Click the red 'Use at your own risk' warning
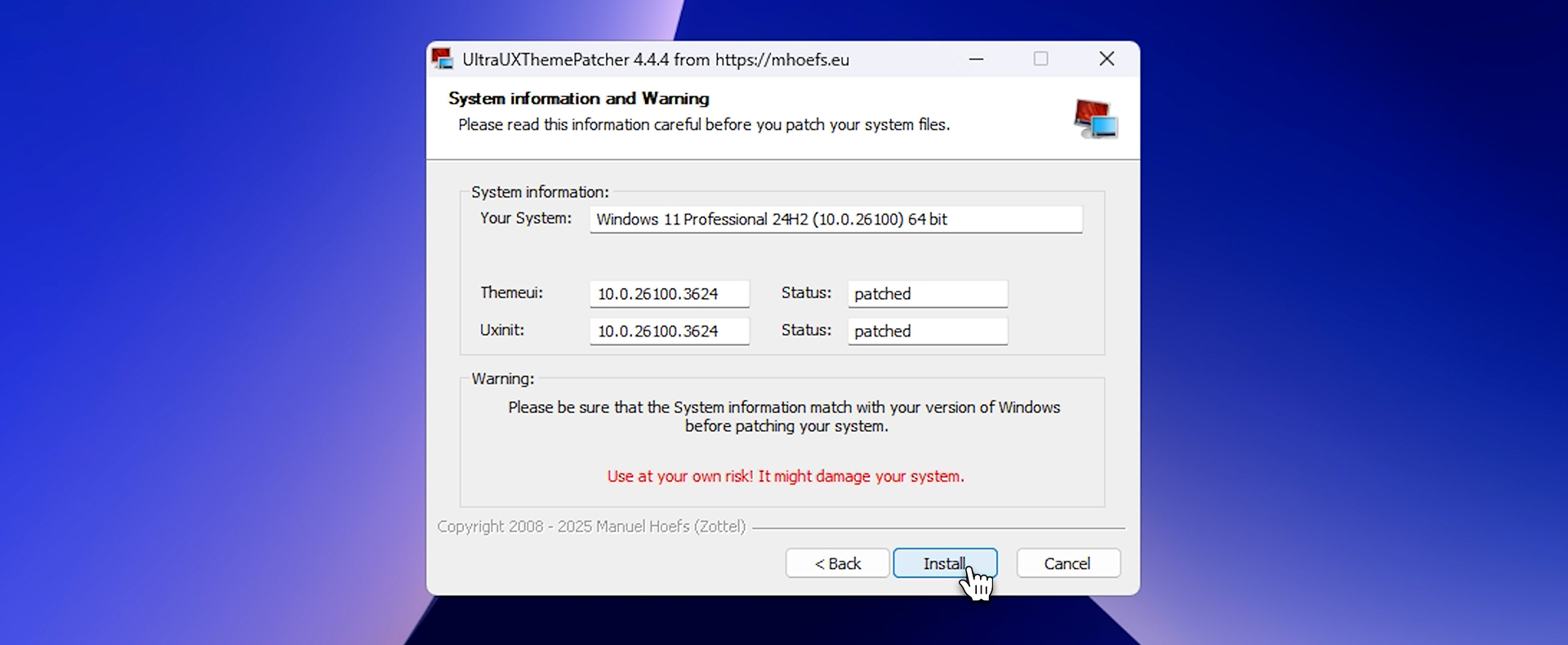The width and height of the screenshot is (1568, 645). click(x=785, y=477)
